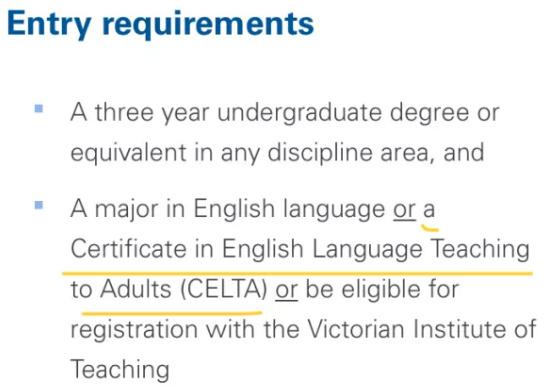Click the underlined 'or' after '(CELTA)'
The width and height of the screenshot is (548, 388).
pos(286,290)
